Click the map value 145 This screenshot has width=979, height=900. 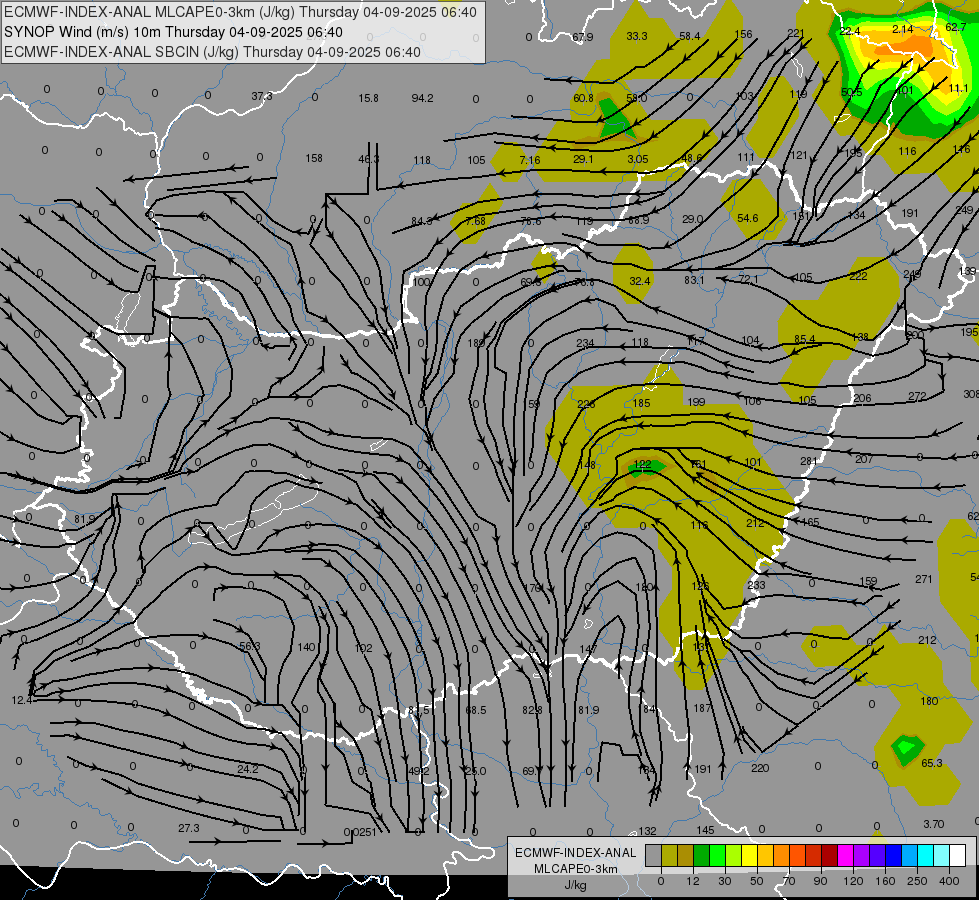pyautogui.click(x=705, y=830)
